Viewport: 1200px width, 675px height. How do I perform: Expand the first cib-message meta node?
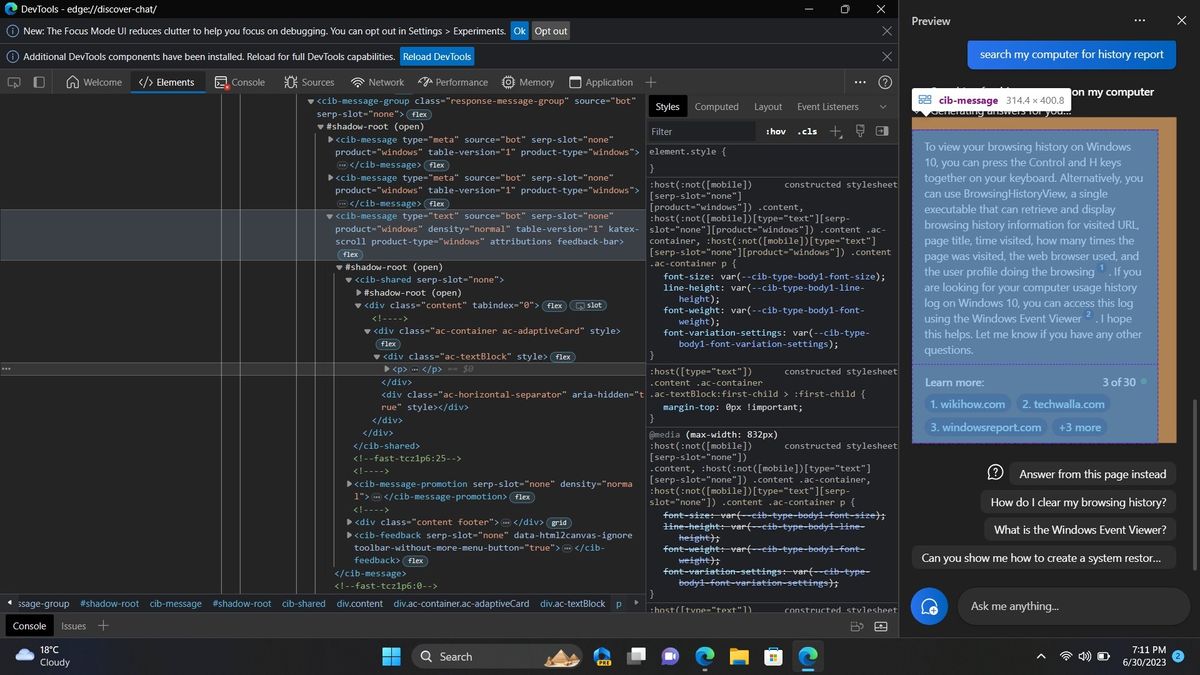(330, 140)
